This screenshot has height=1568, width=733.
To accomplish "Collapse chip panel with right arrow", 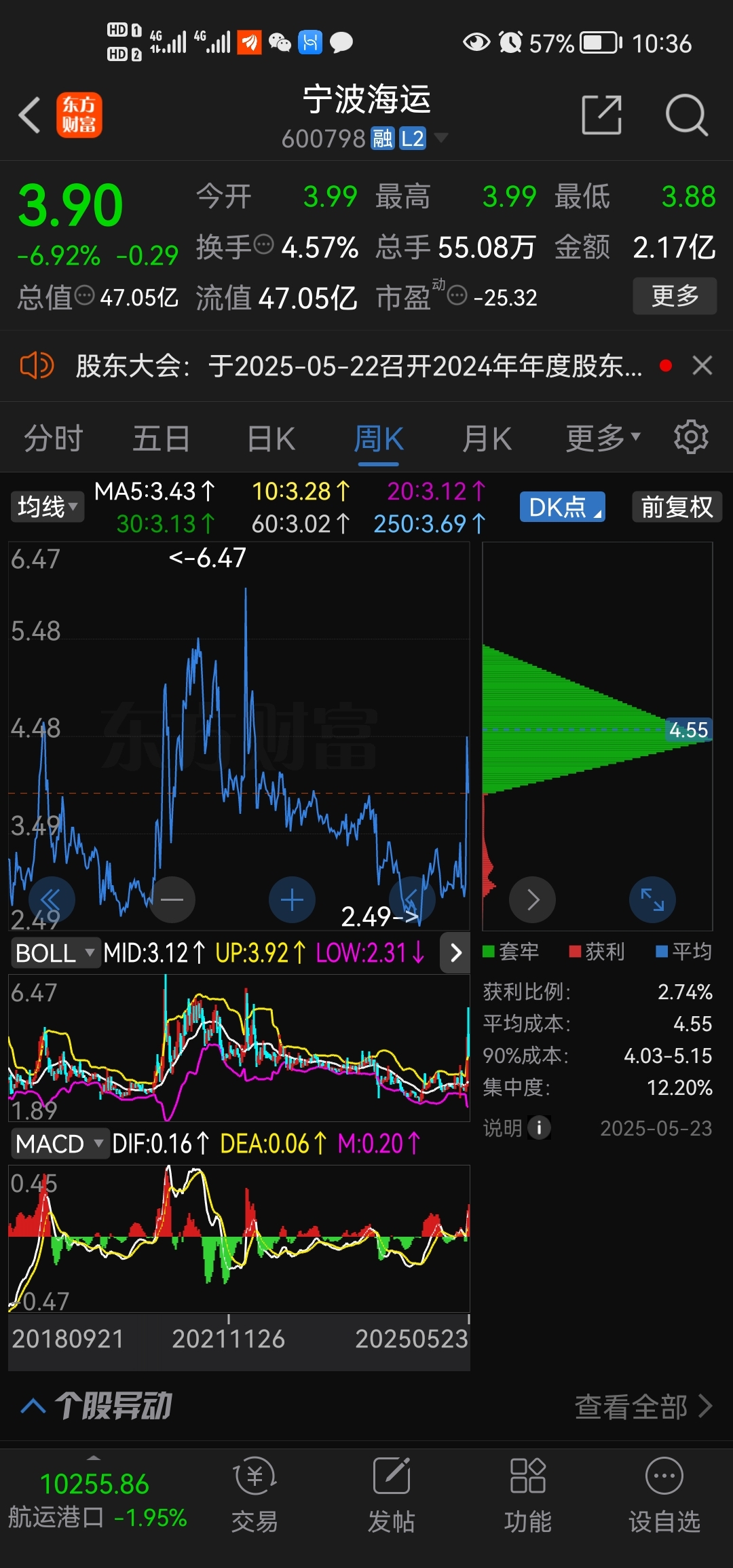I will [533, 900].
